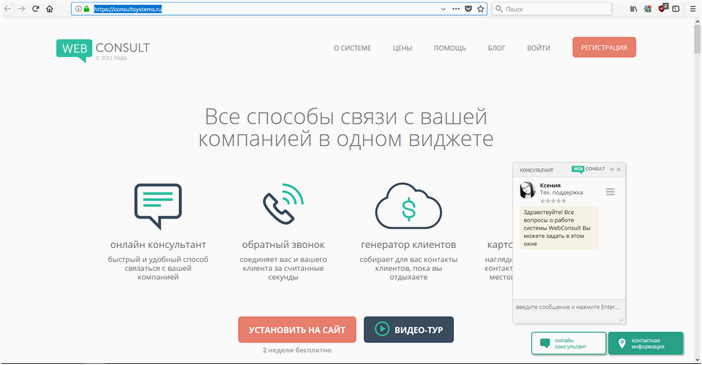
Task: Rate operator Ксения with the stars
Action: [x=553, y=201]
